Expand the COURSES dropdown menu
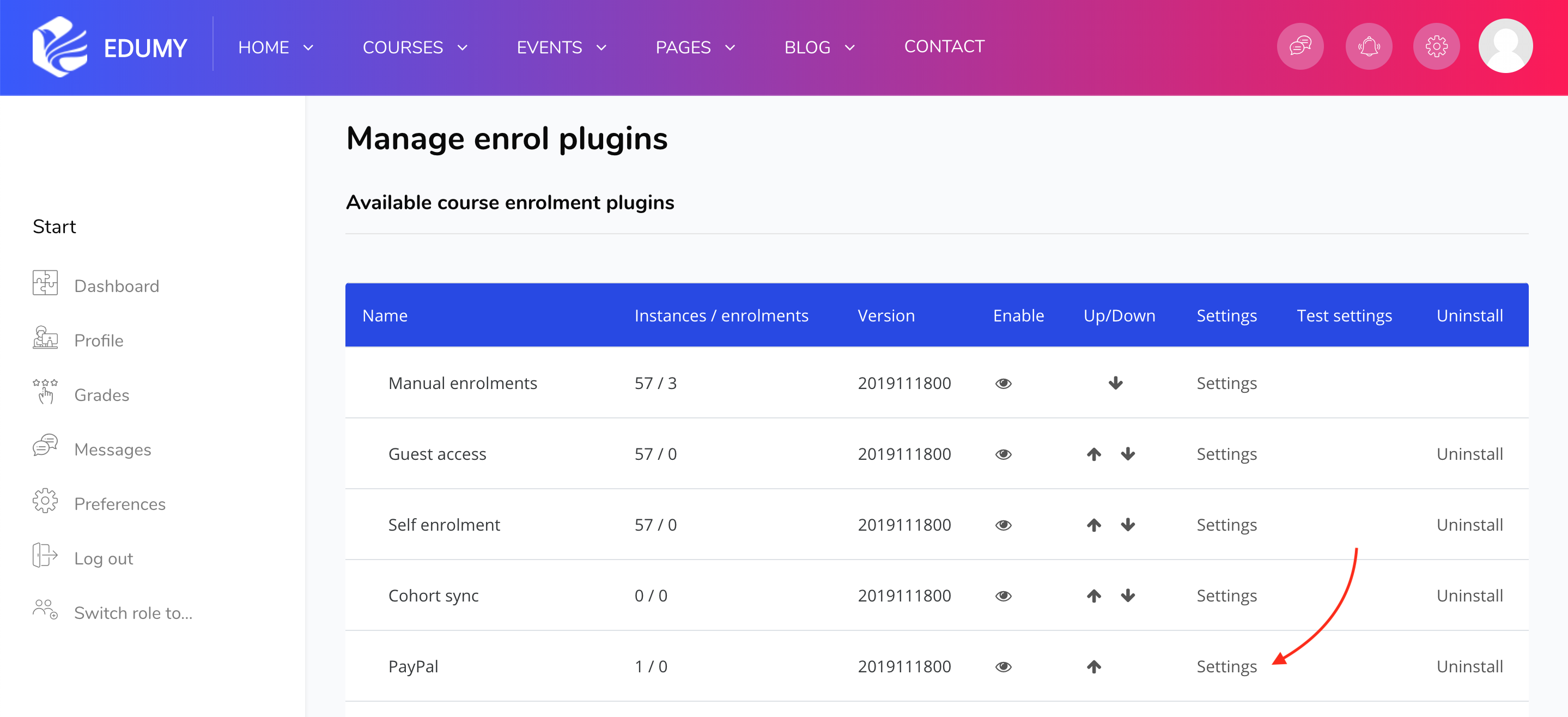This screenshot has width=1568, height=717. 415,47
